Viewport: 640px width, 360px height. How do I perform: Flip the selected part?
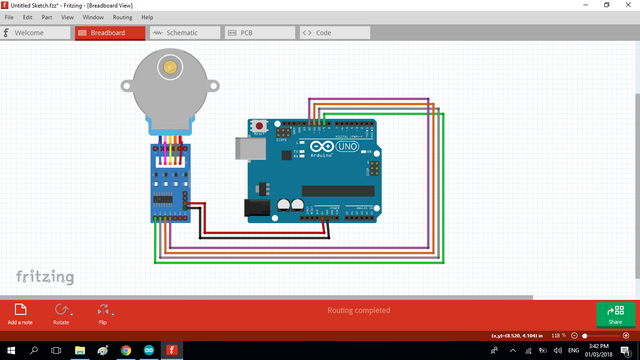103,310
